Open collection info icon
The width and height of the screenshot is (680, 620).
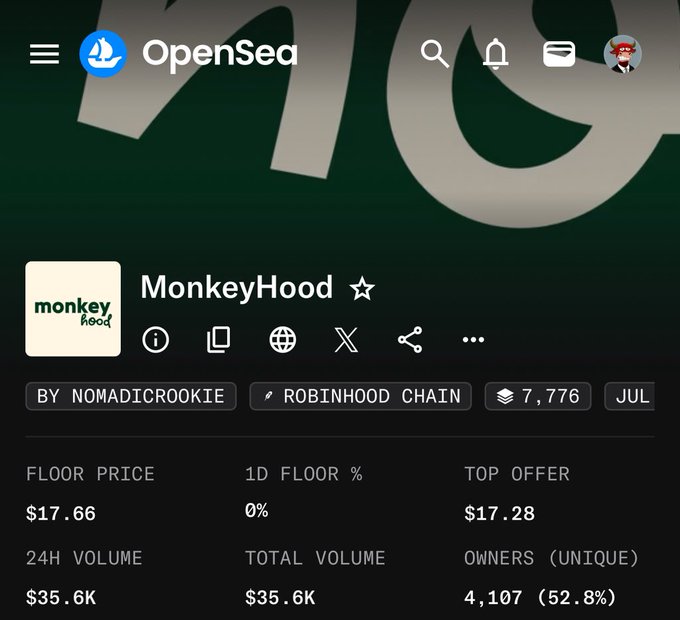pyautogui.click(x=155, y=339)
